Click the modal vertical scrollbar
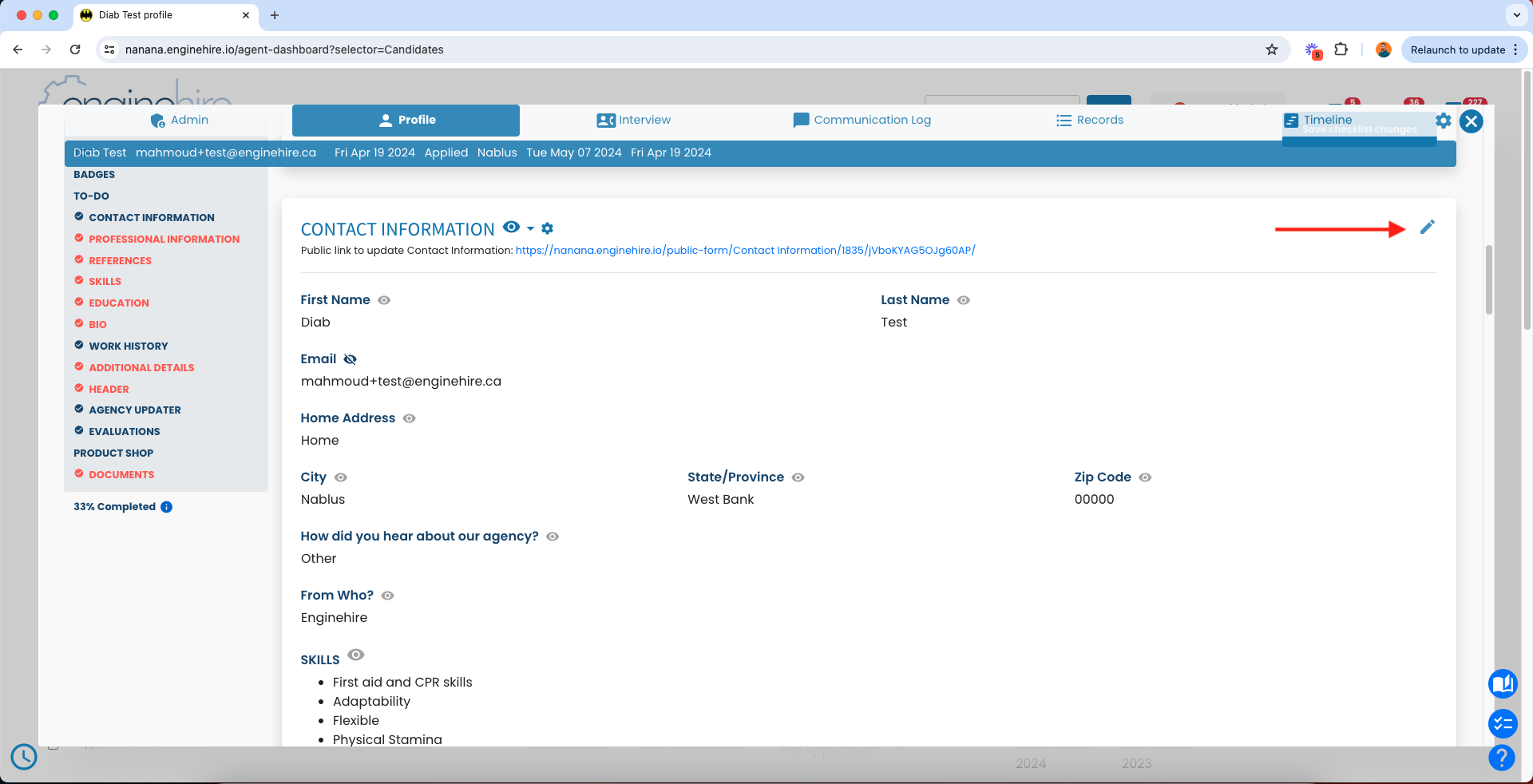1533x784 pixels. [x=1489, y=279]
